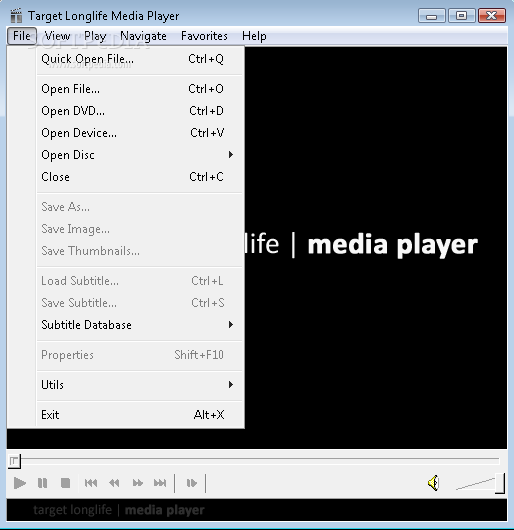The image size is (514, 530).
Task: Open the Navigate menu
Action: pos(143,36)
